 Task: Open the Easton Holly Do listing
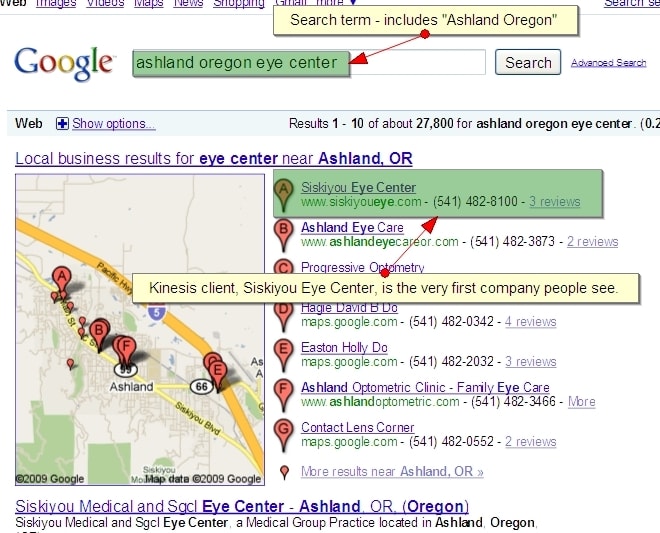point(344,347)
